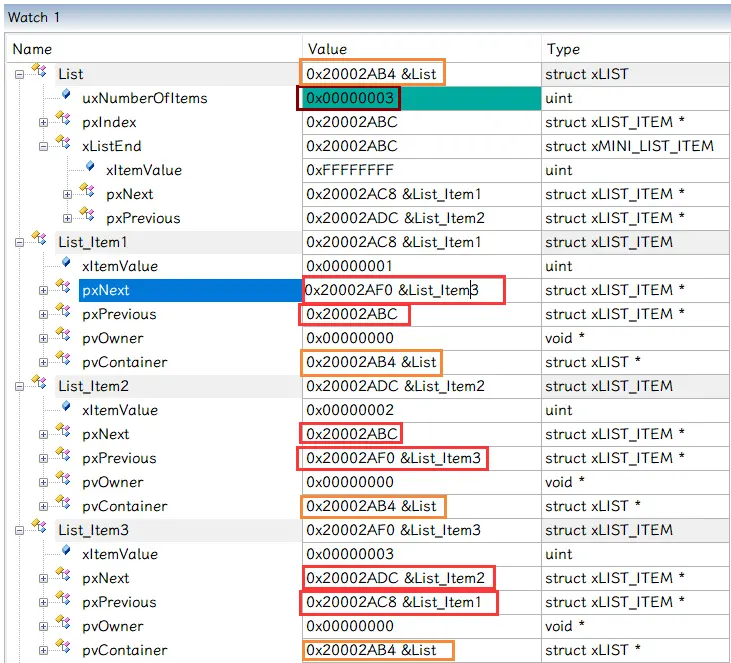731x663 pixels.
Task: Click the Value column header
Action: tap(327, 49)
